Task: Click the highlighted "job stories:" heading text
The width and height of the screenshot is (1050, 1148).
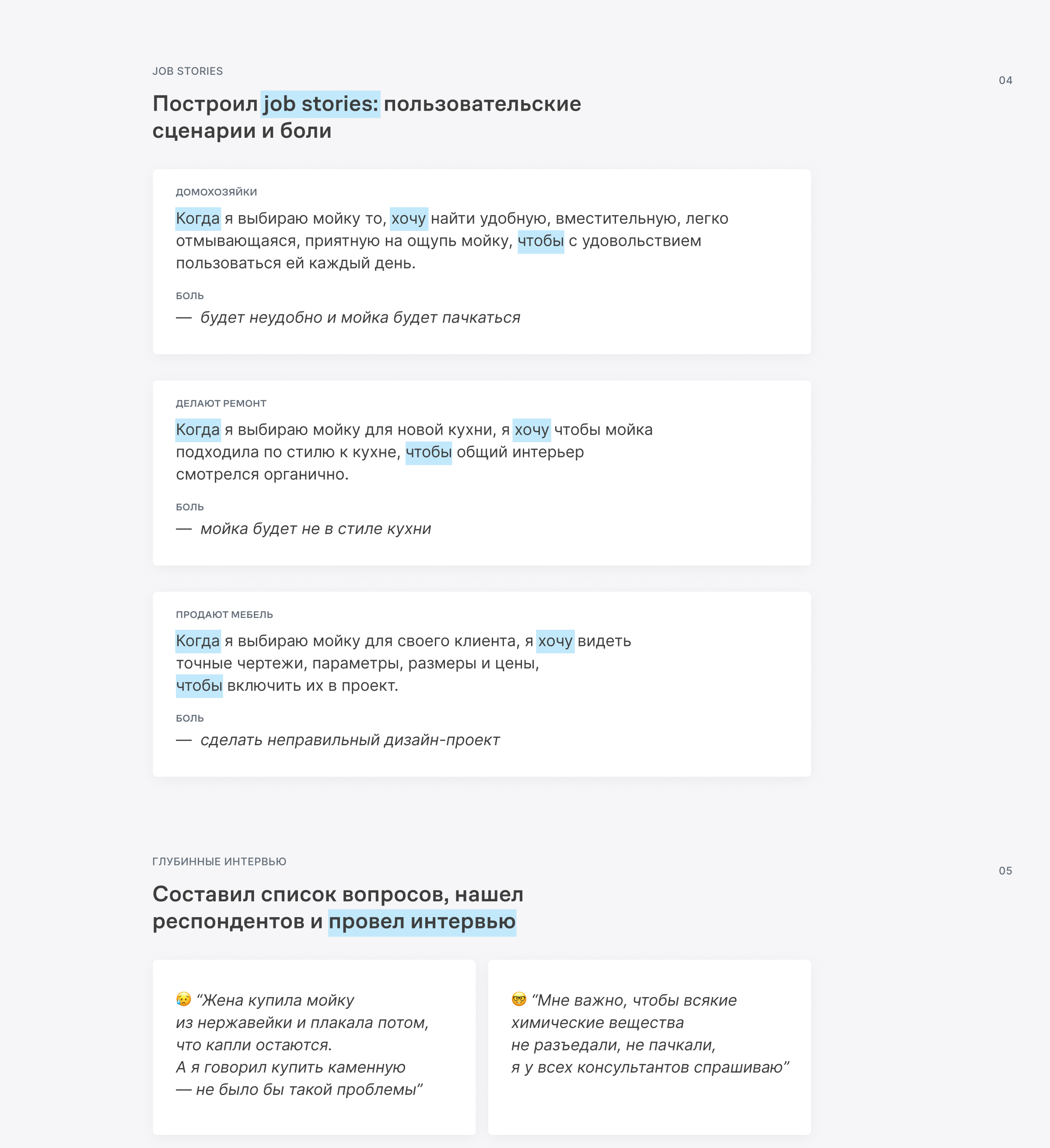Action: pyautogui.click(x=321, y=104)
